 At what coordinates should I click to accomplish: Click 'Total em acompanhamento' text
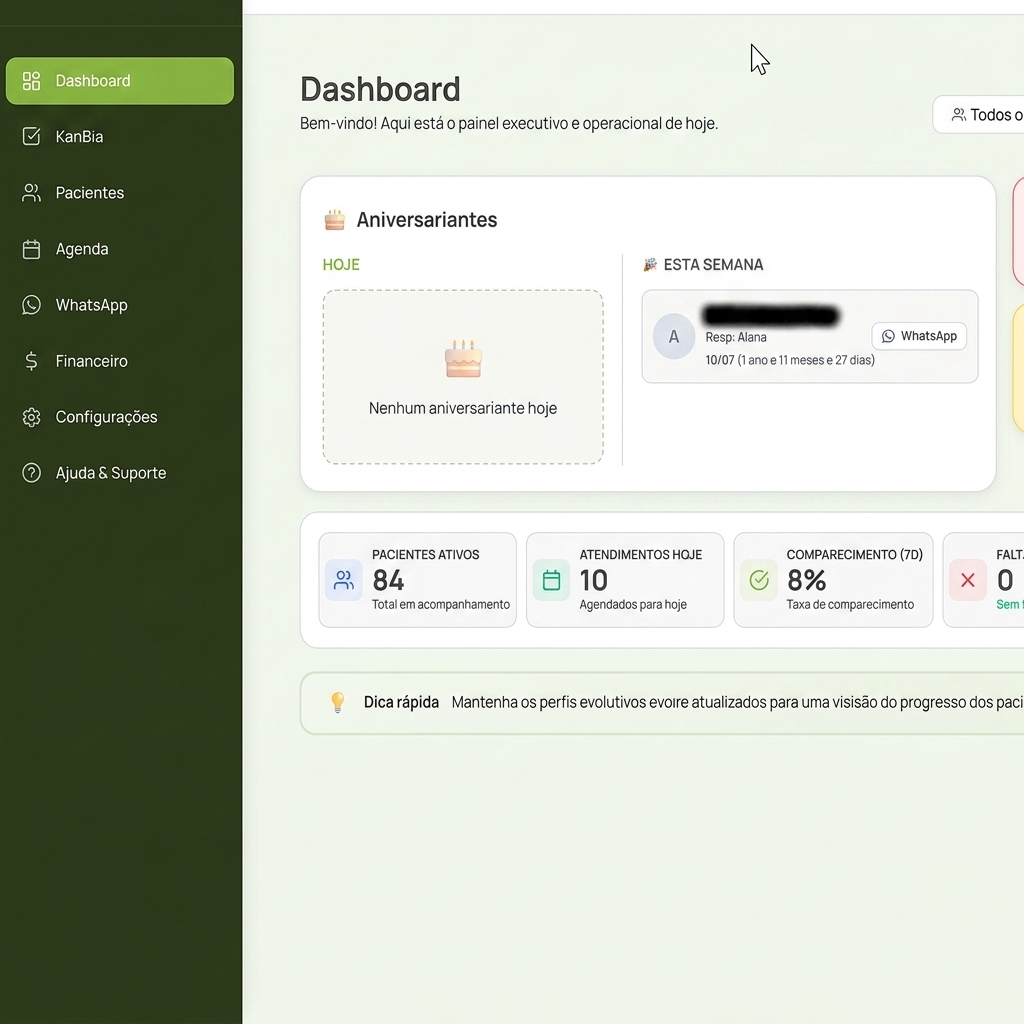coord(441,605)
